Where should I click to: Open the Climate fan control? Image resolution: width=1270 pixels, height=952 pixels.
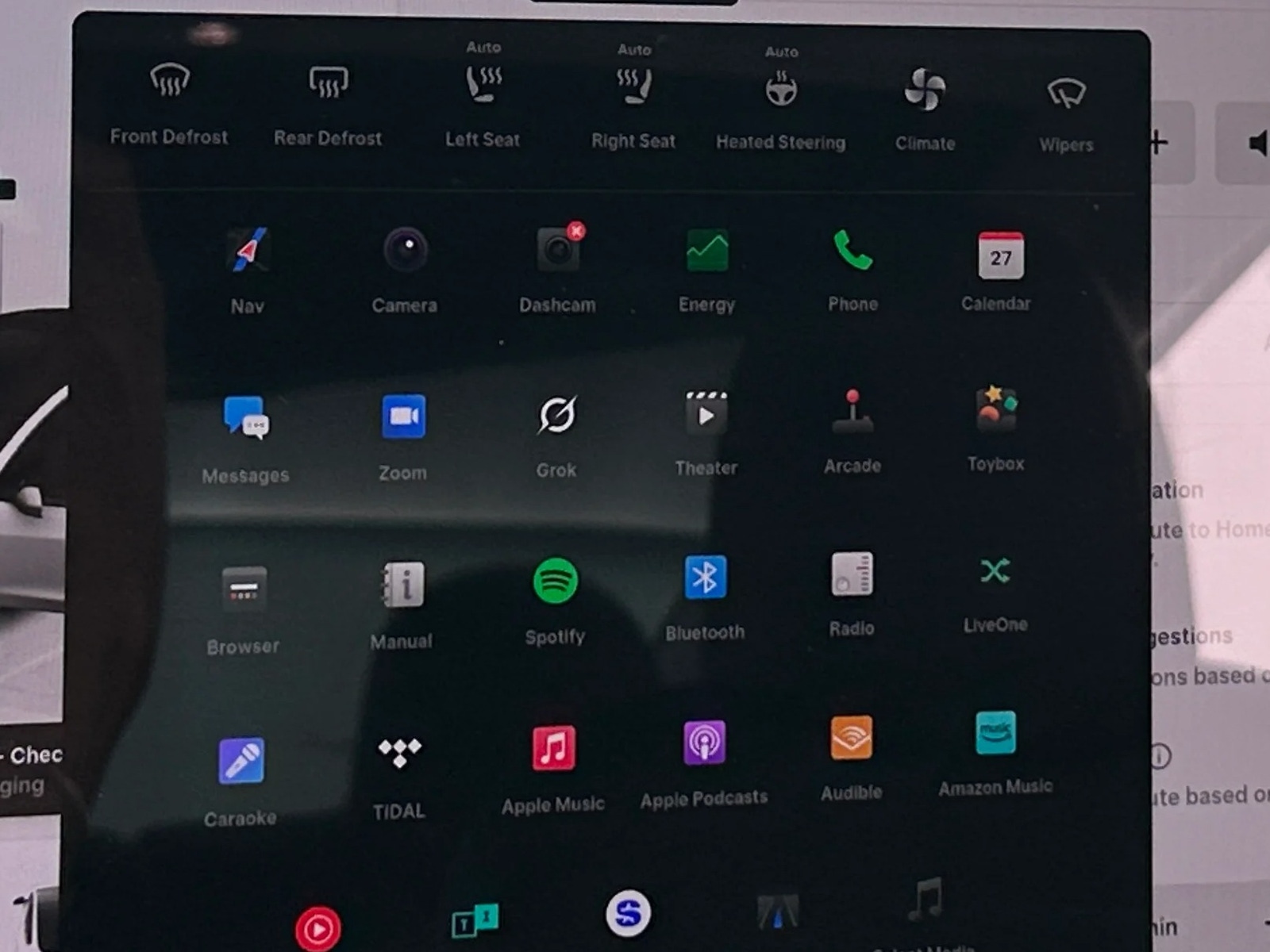925,89
